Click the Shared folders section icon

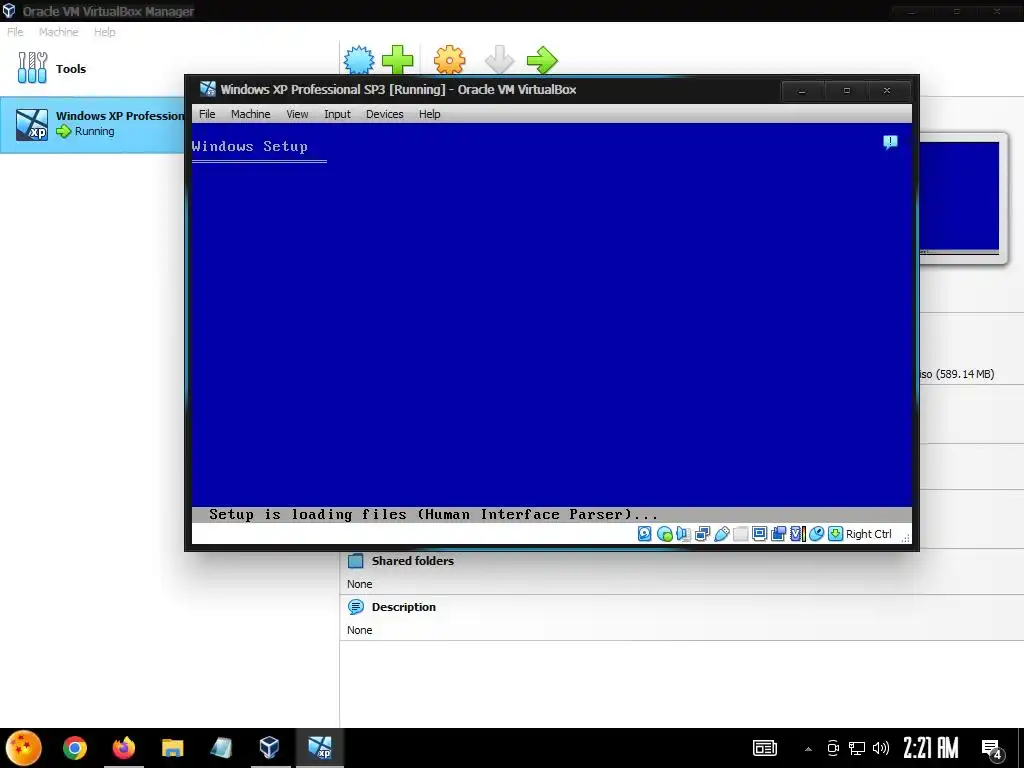click(x=355, y=560)
